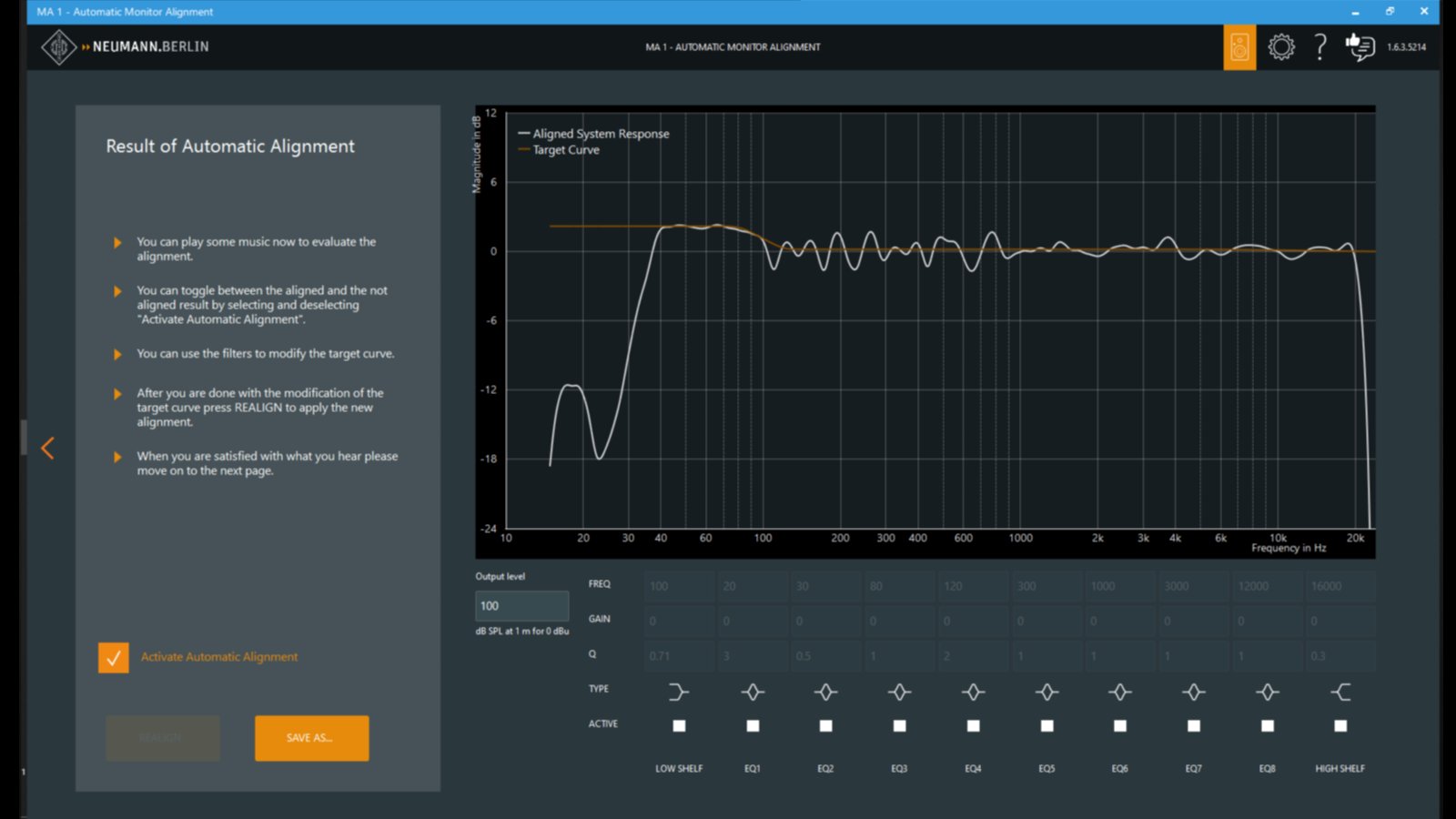The height and width of the screenshot is (819, 1456).
Task: Click the High Shelf gain field
Action: pos(1341,621)
